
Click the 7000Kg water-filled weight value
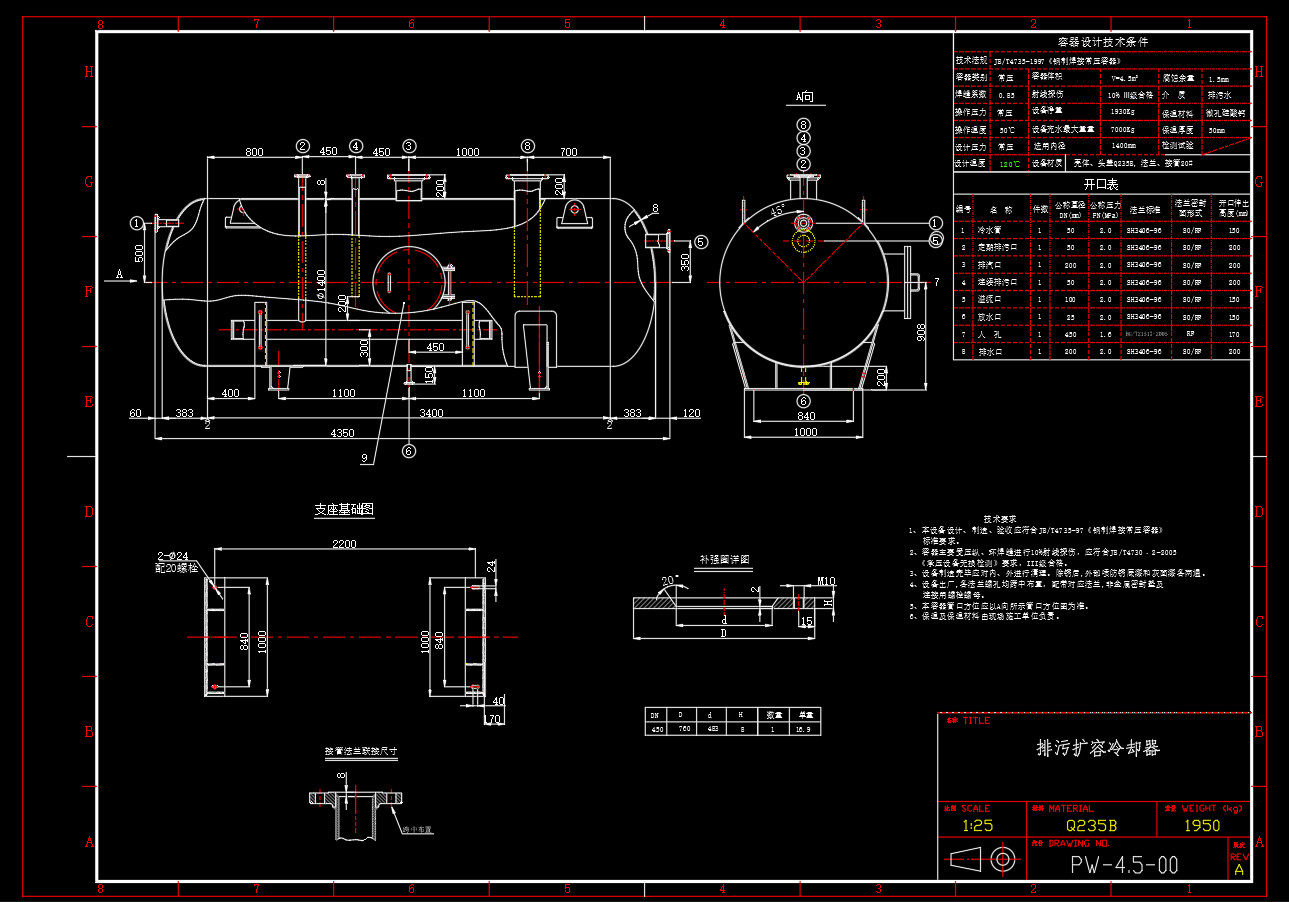point(1122,129)
